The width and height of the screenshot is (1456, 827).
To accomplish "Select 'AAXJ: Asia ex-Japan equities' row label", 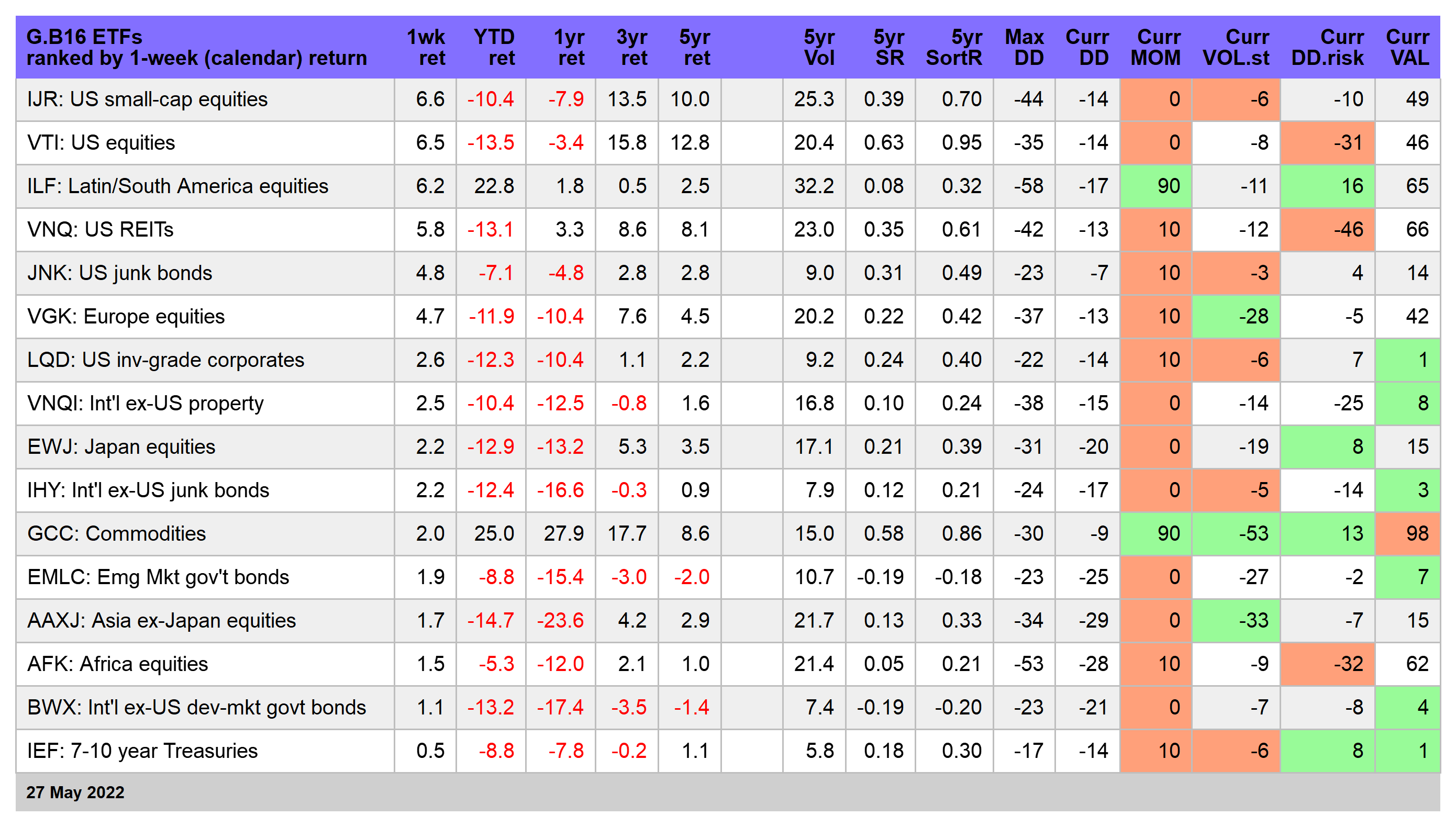I will 161,621.
